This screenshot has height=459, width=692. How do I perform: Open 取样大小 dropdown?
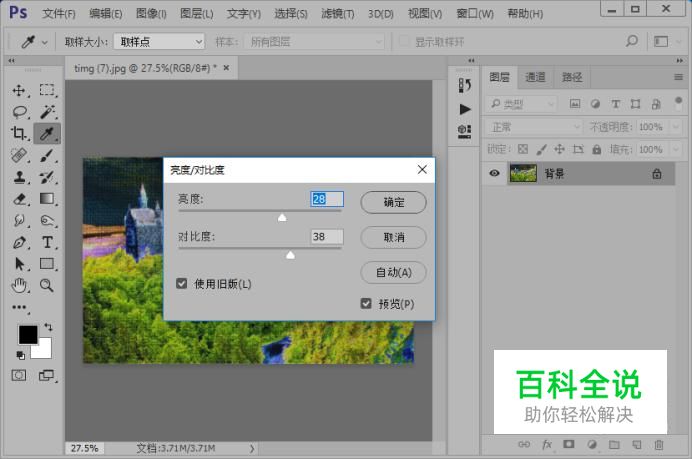[x=159, y=41]
